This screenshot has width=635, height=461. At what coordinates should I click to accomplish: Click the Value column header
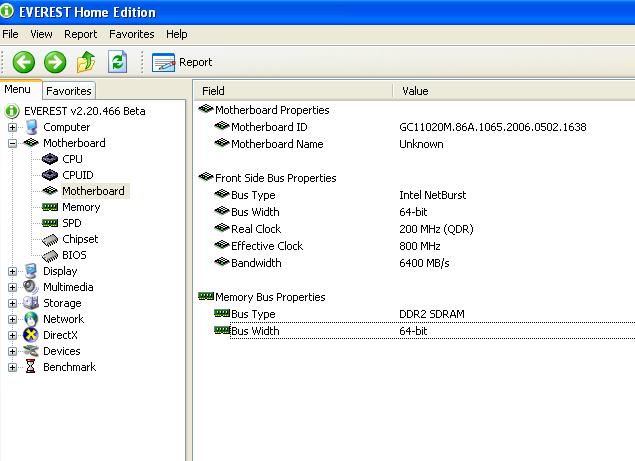[514, 91]
